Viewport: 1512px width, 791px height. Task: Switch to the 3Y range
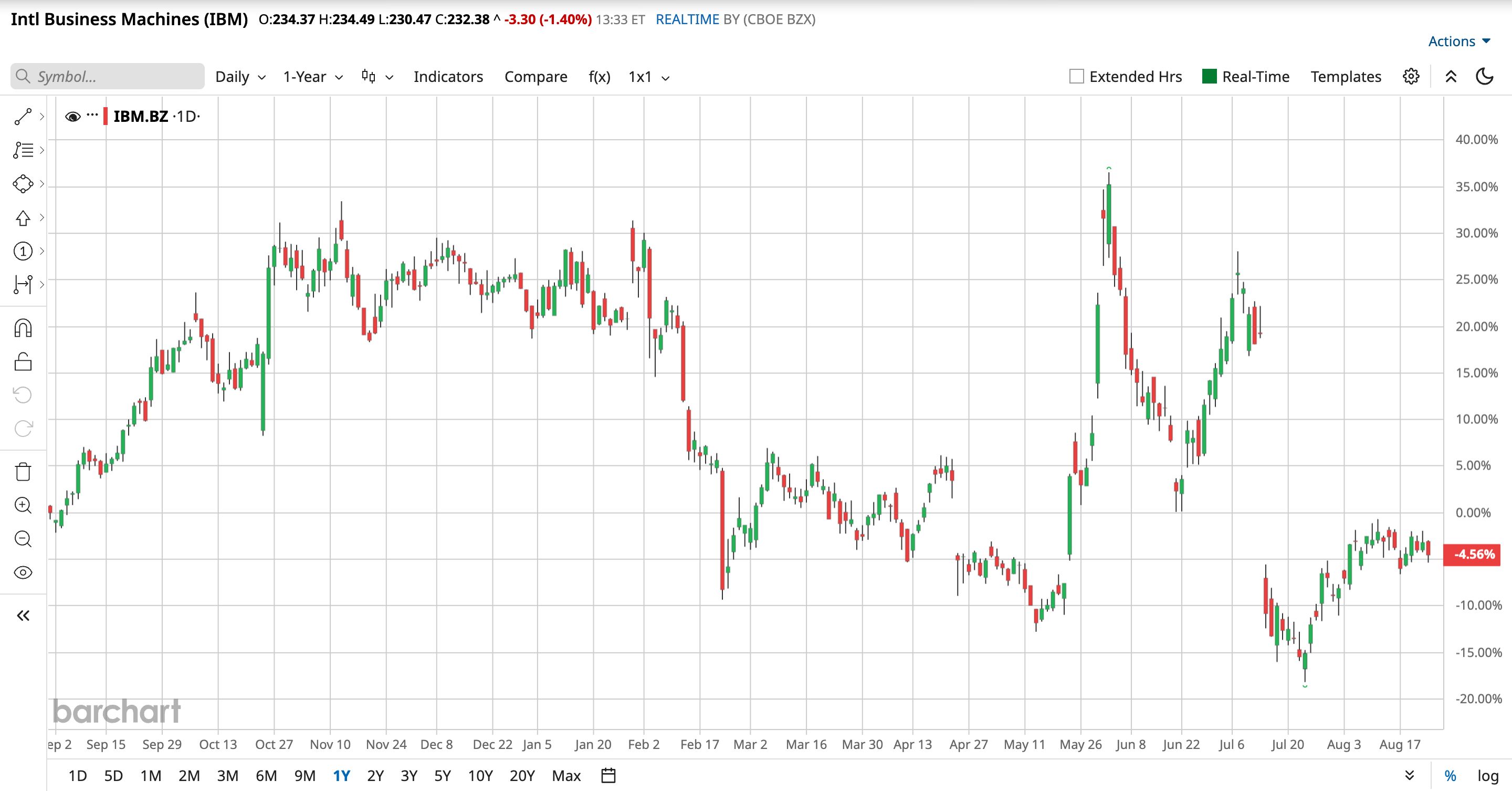tap(408, 776)
